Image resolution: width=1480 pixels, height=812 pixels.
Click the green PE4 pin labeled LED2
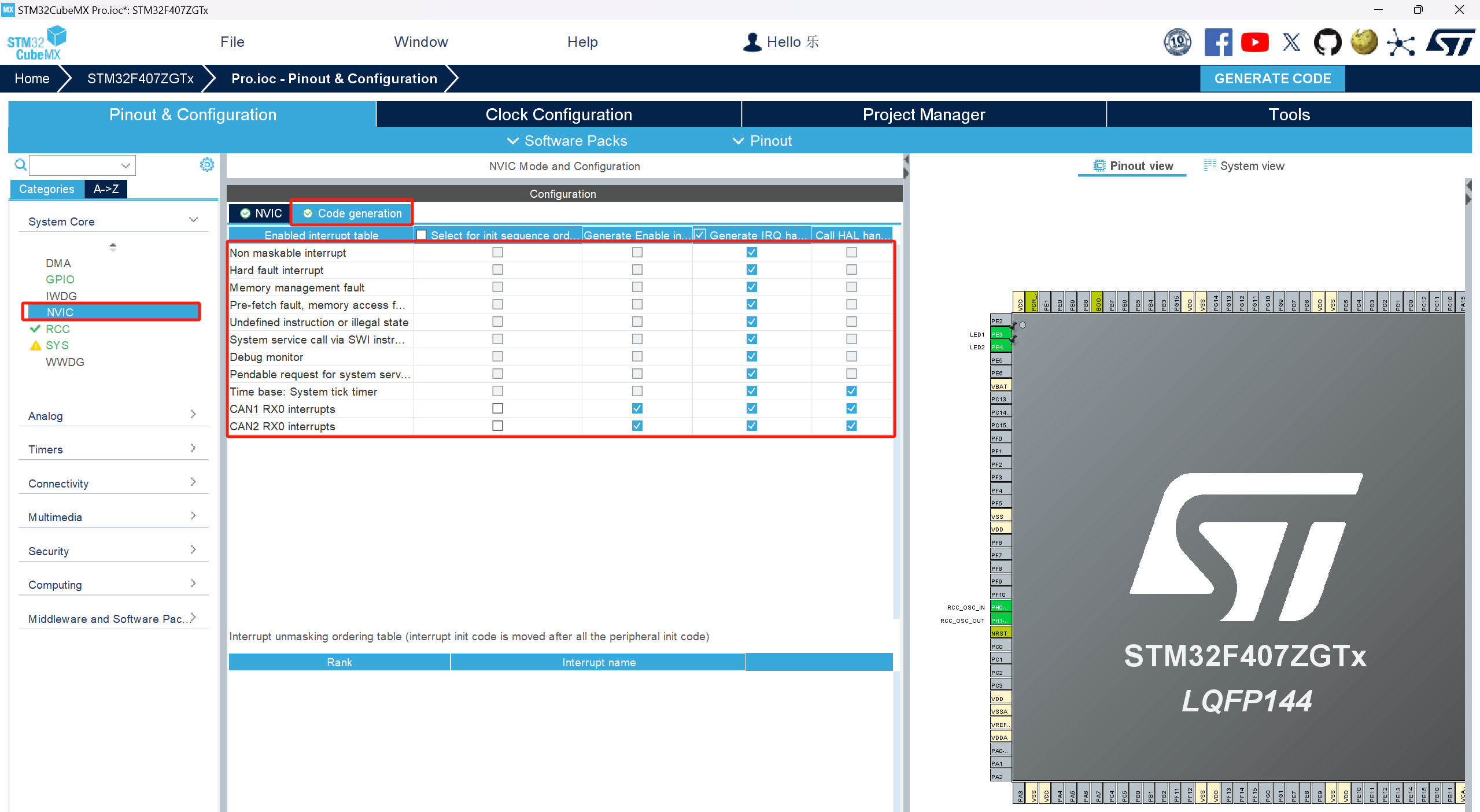pos(1001,347)
